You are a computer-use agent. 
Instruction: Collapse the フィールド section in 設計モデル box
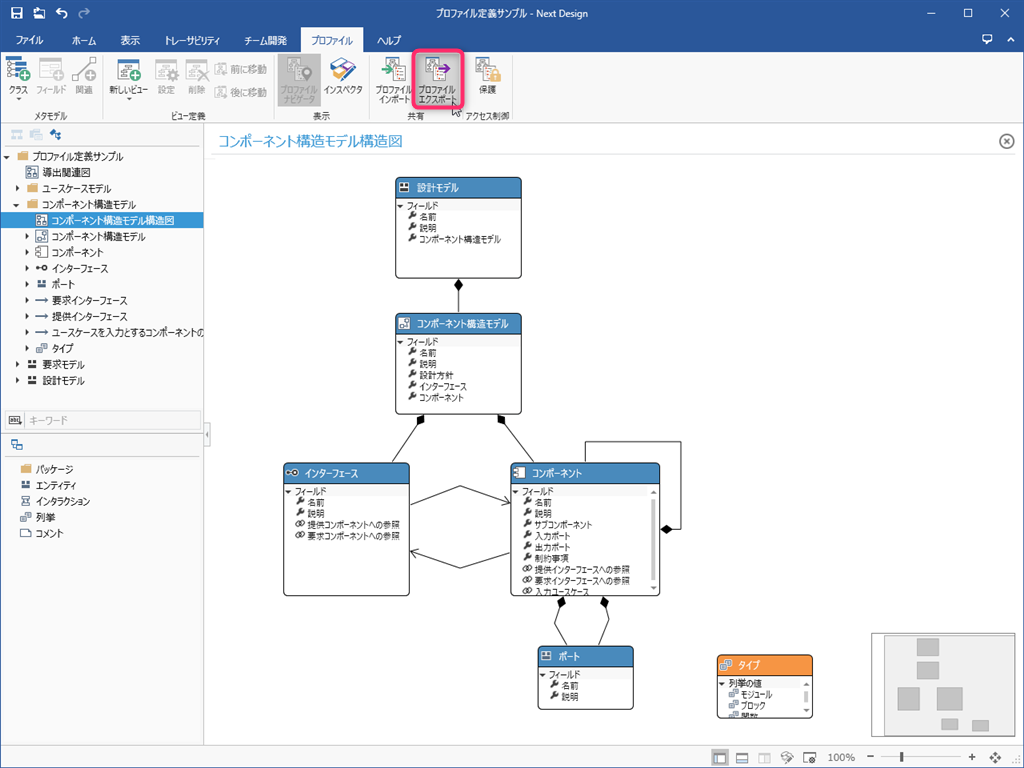401,206
